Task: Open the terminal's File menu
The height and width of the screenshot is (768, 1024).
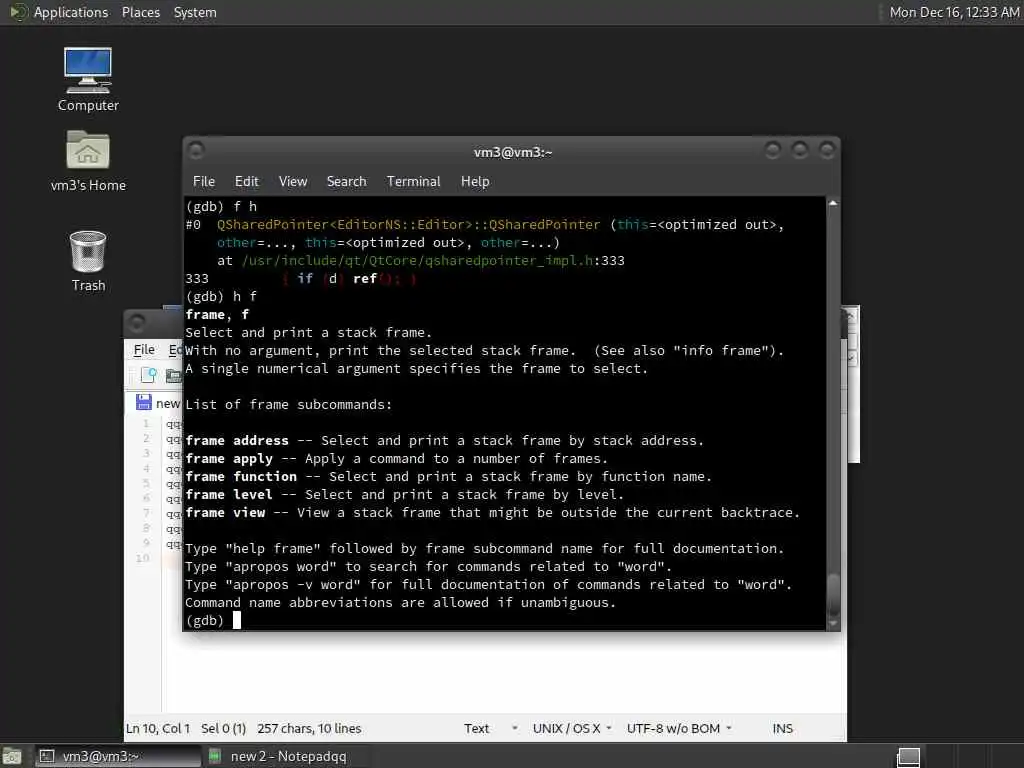Action: (204, 182)
